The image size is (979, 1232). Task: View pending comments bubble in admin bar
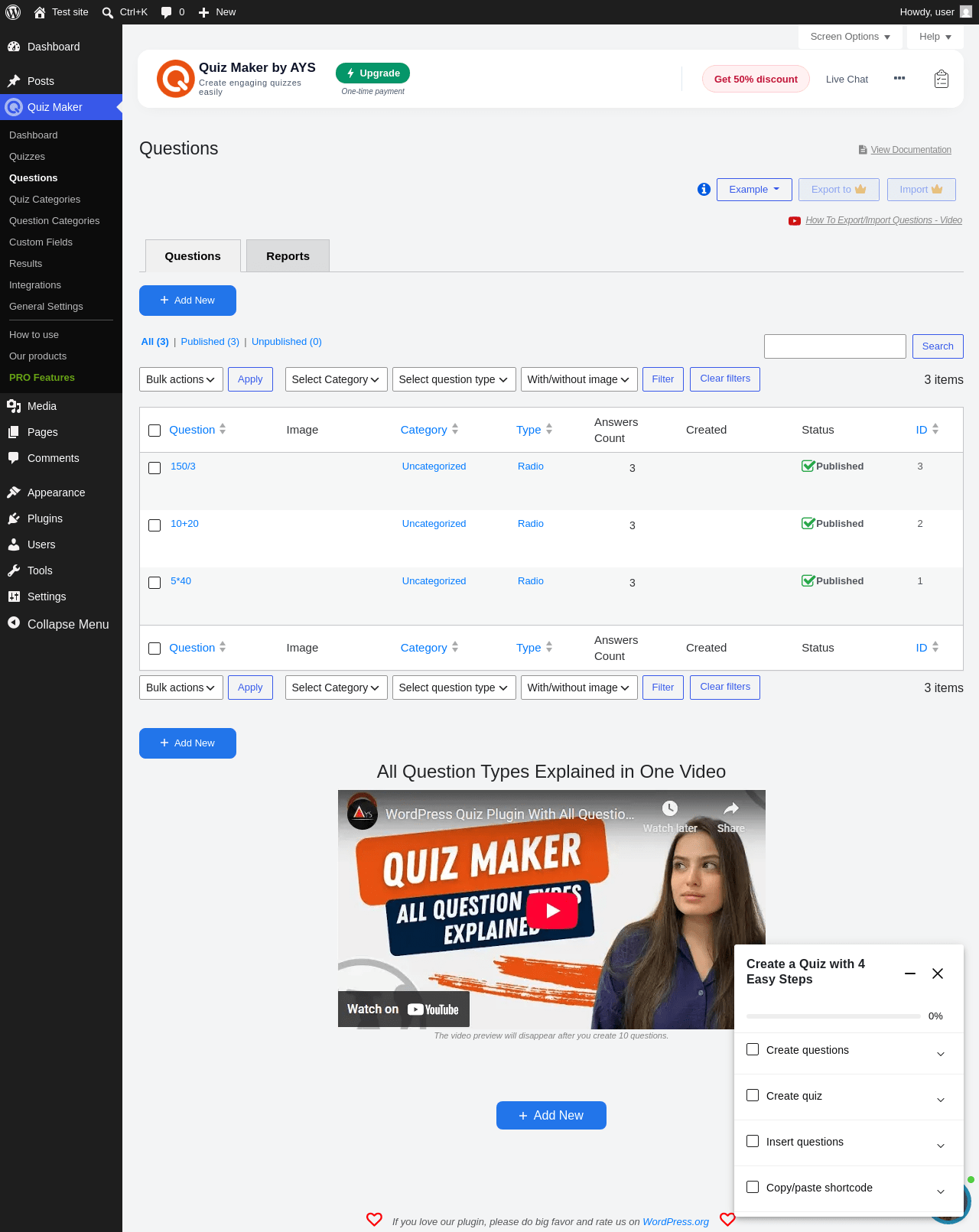click(x=173, y=12)
